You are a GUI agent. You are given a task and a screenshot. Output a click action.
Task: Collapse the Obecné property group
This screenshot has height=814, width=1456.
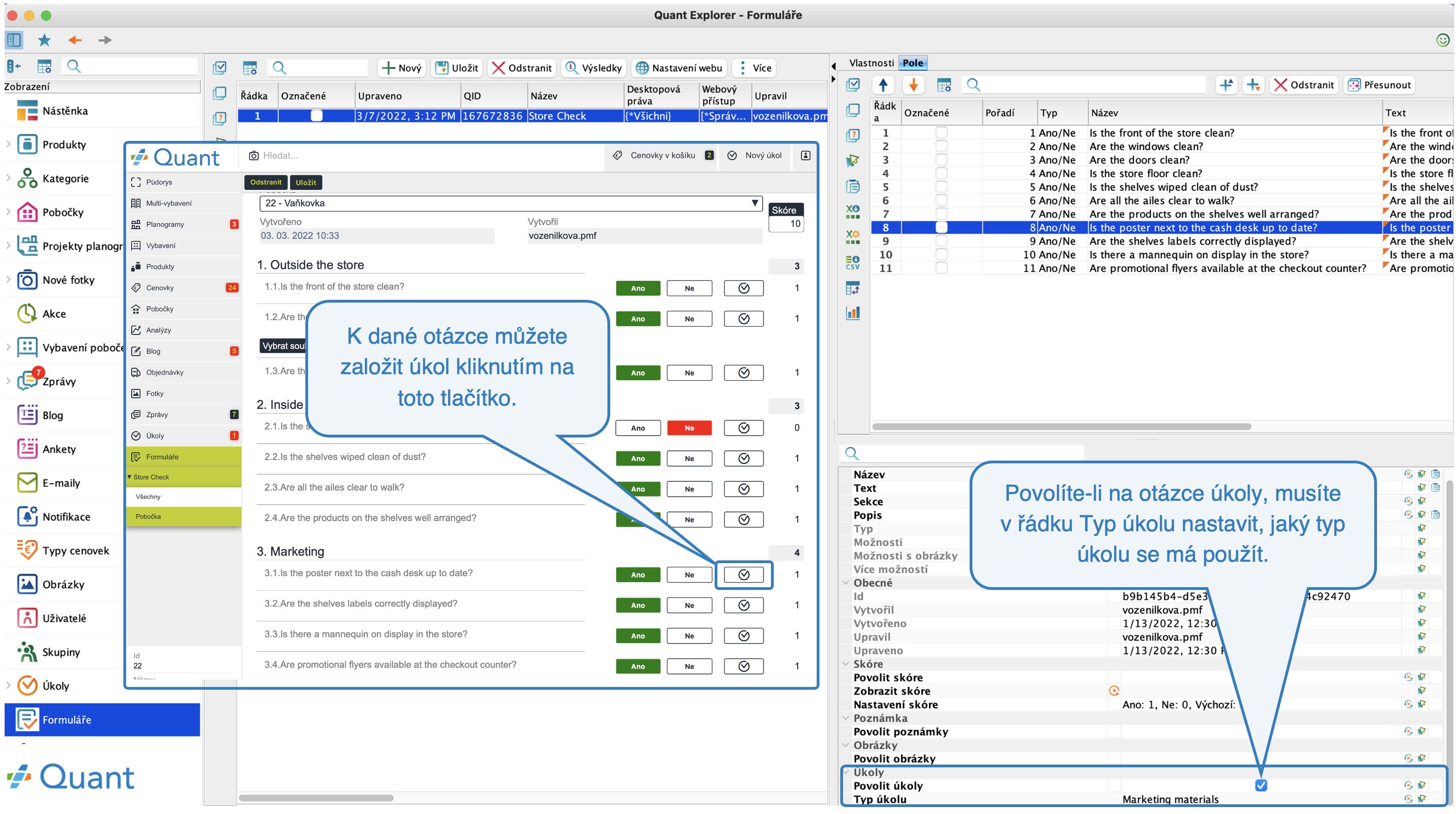click(x=846, y=583)
